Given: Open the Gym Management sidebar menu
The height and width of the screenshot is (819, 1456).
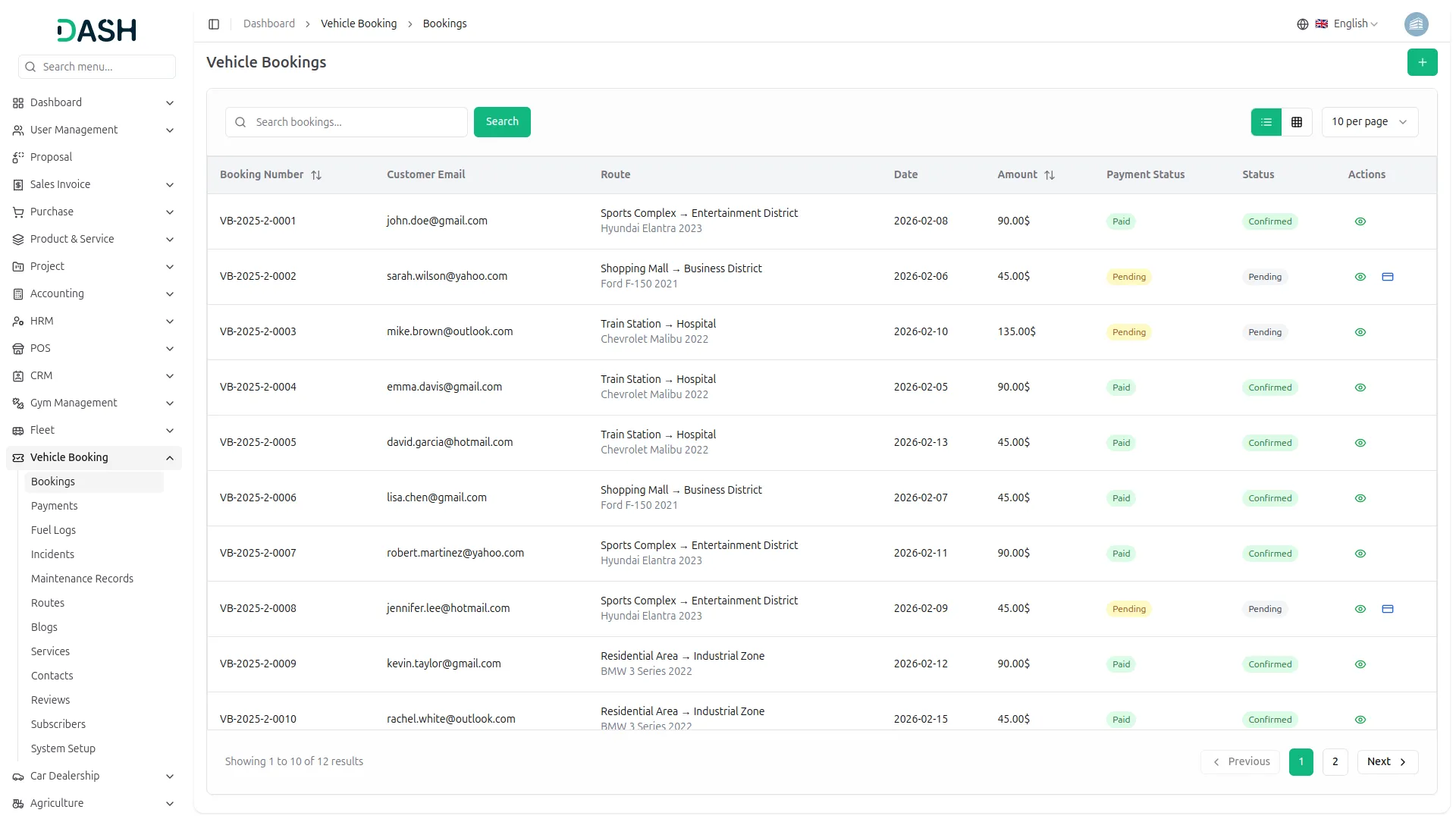Looking at the screenshot, I should click(93, 403).
